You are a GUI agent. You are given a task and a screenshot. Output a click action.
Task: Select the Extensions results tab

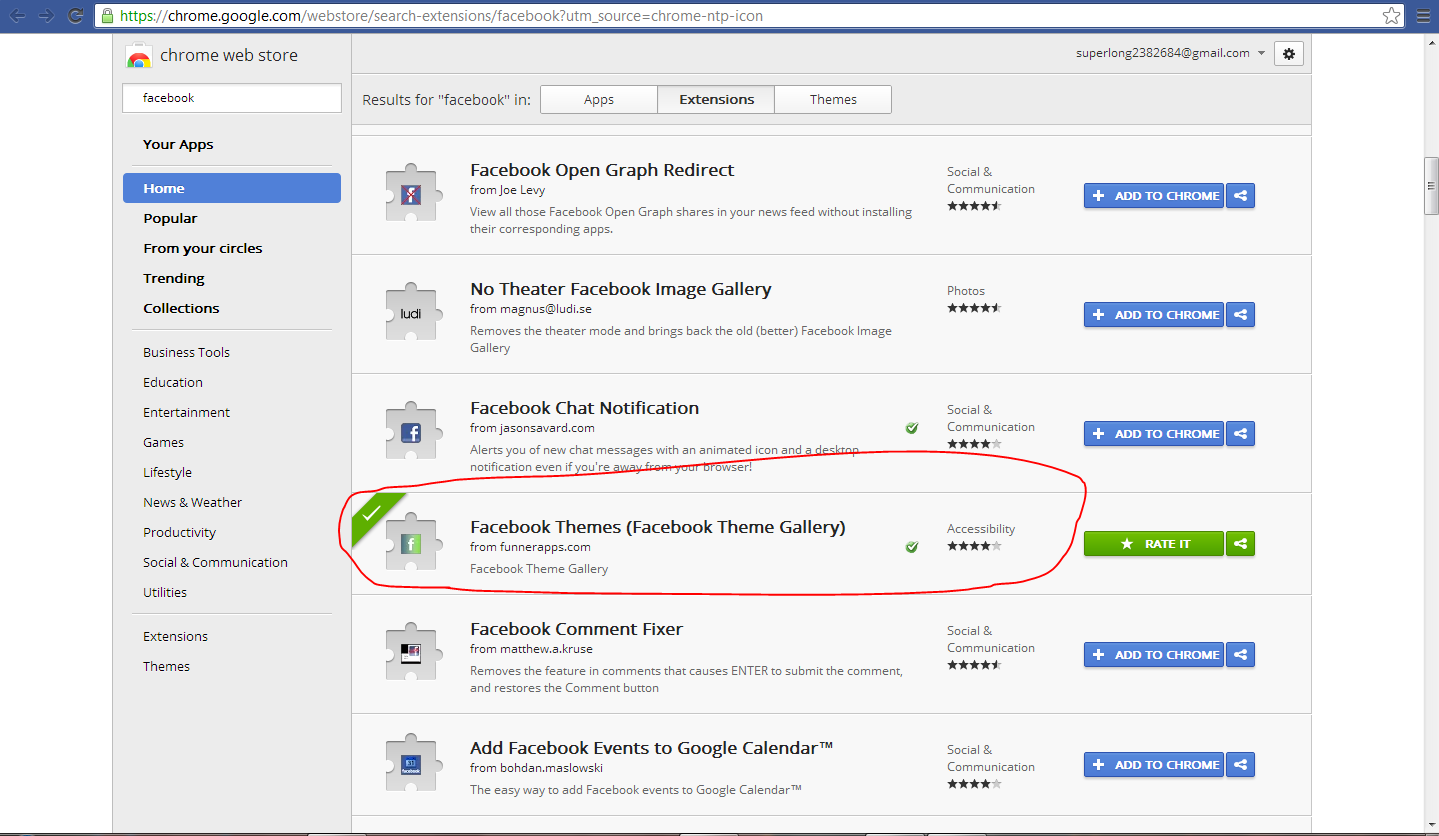tap(716, 100)
